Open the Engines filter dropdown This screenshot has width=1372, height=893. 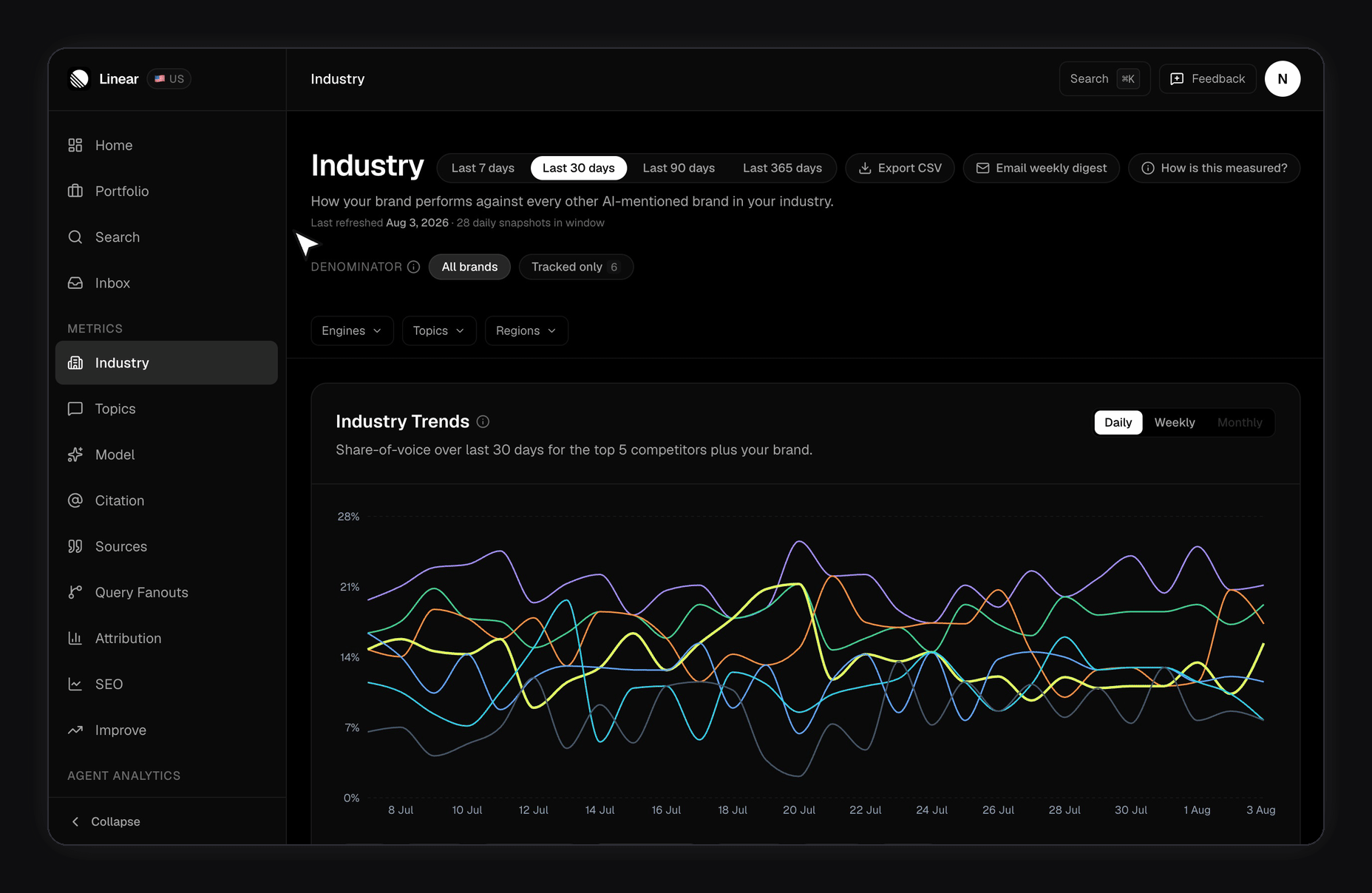352,330
